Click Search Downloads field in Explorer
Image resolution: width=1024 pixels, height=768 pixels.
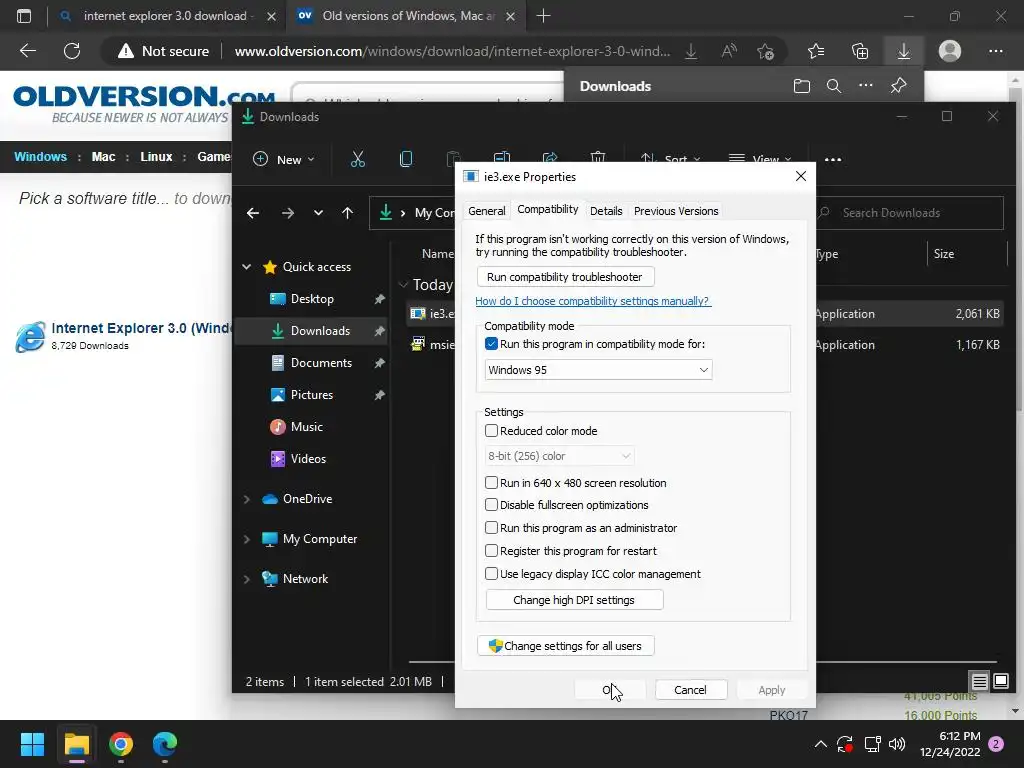click(x=908, y=213)
